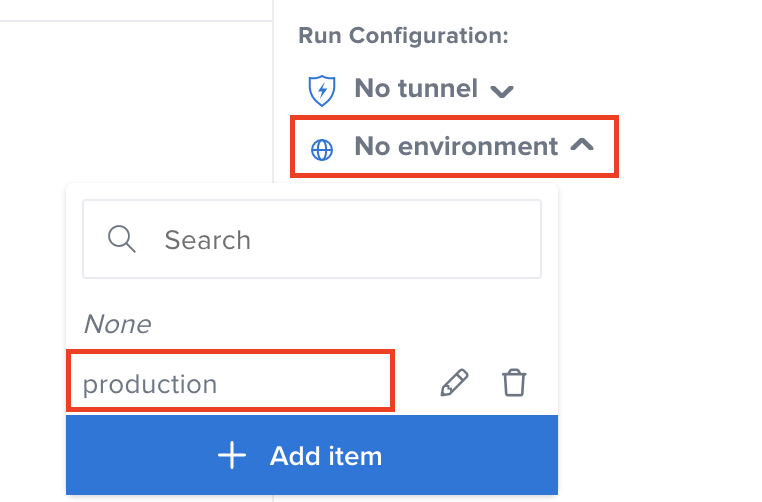Click the Add item text label

(326, 457)
